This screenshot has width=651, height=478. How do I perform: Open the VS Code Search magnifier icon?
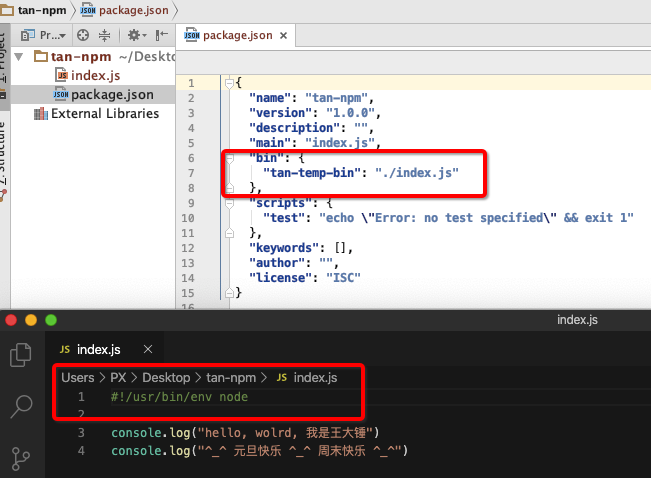(x=21, y=405)
